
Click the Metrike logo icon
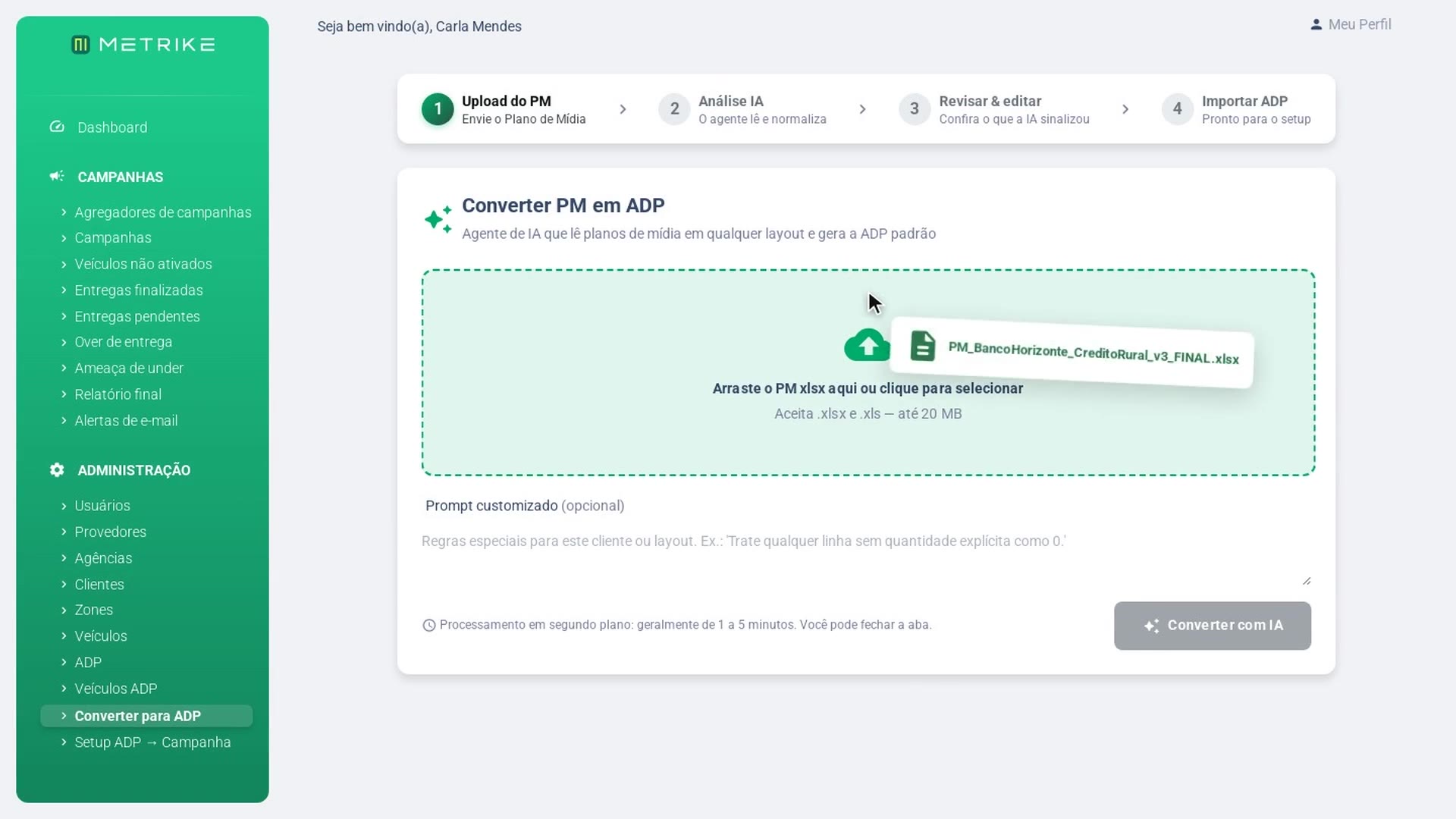(x=80, y=45)
